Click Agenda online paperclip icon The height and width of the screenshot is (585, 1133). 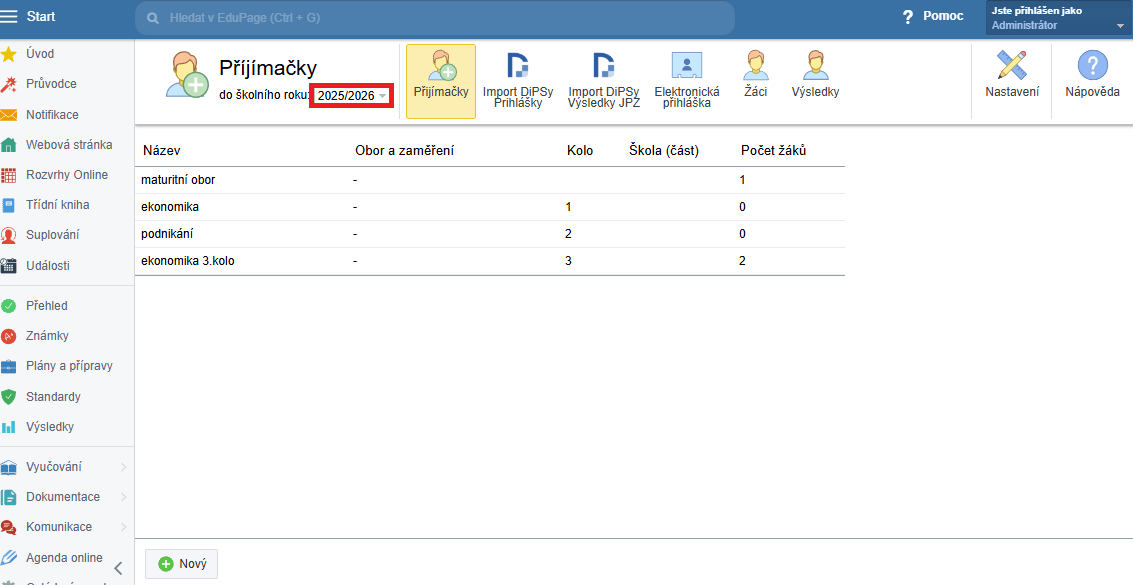pyautogui.click(x=9, y=558)
